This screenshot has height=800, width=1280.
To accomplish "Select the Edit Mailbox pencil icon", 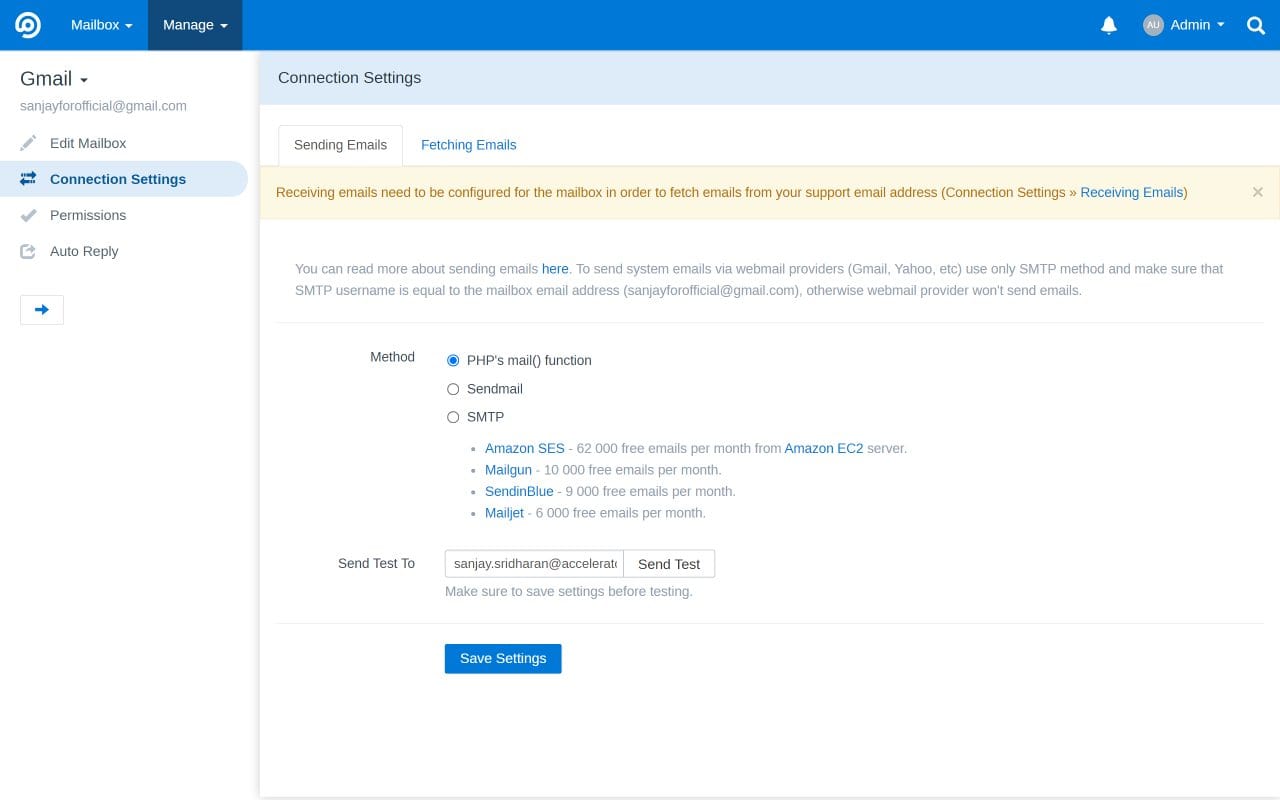I will pyautogui.click(x=28, y=142).
